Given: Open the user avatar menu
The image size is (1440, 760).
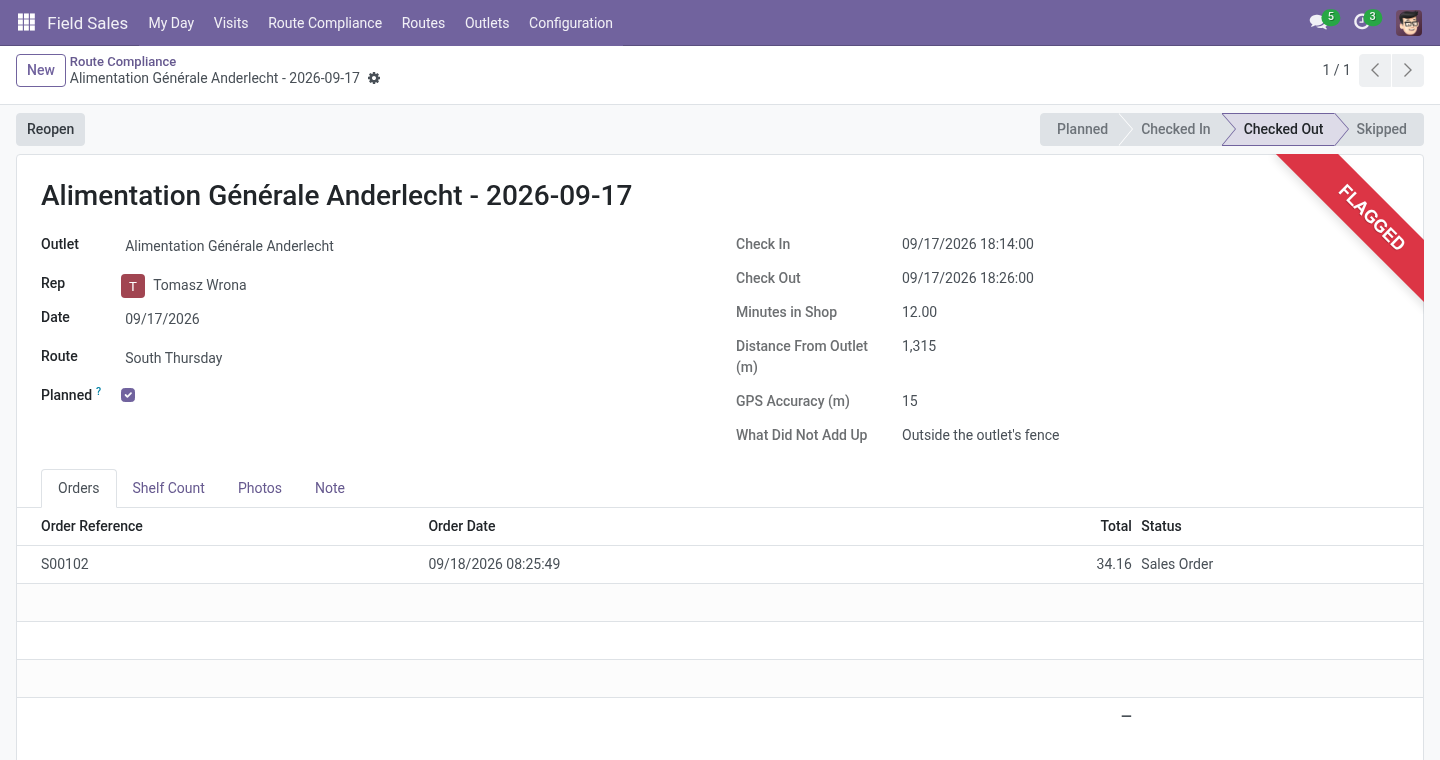Looking at the screenshot, I should (1409, 22).
